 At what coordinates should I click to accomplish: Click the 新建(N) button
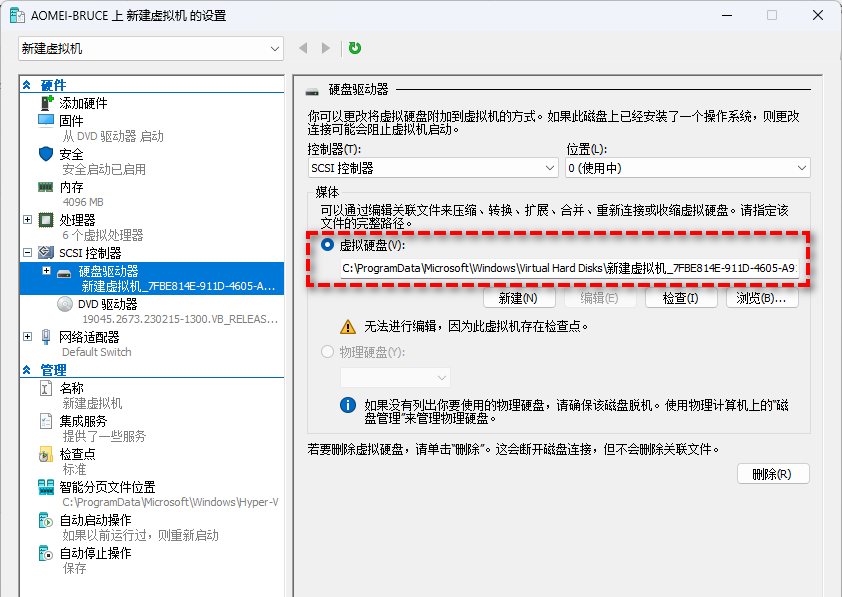[x=518, y=298]
